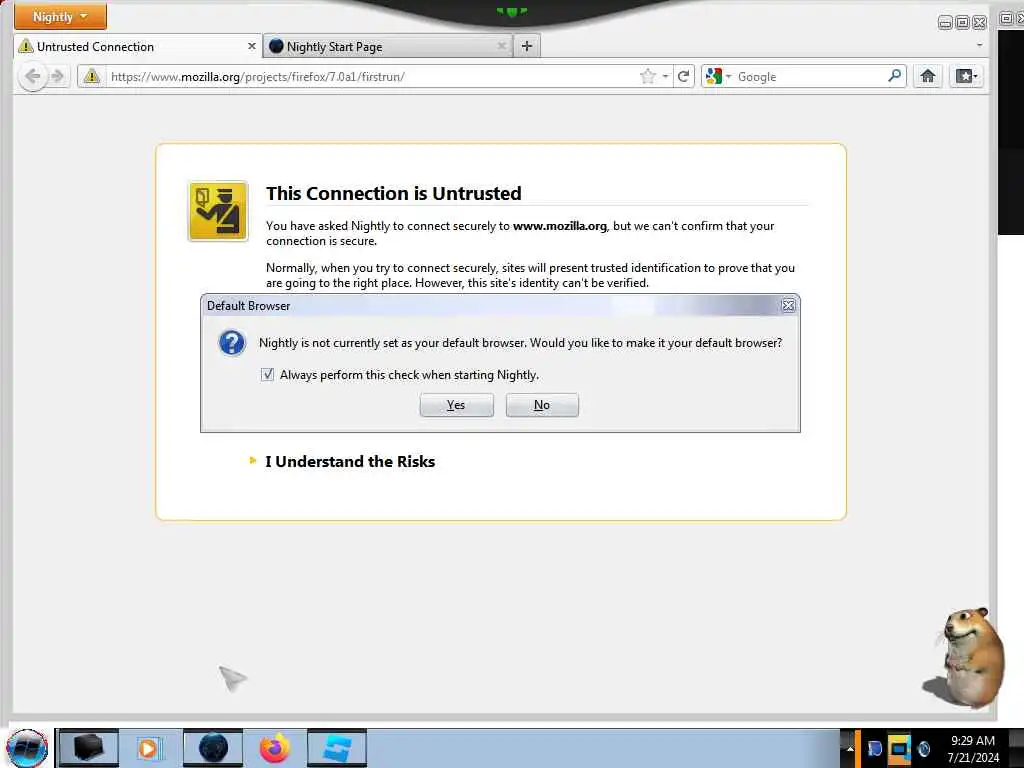
Task: Click the Forward navigation arrow
Action: (58, 76)
